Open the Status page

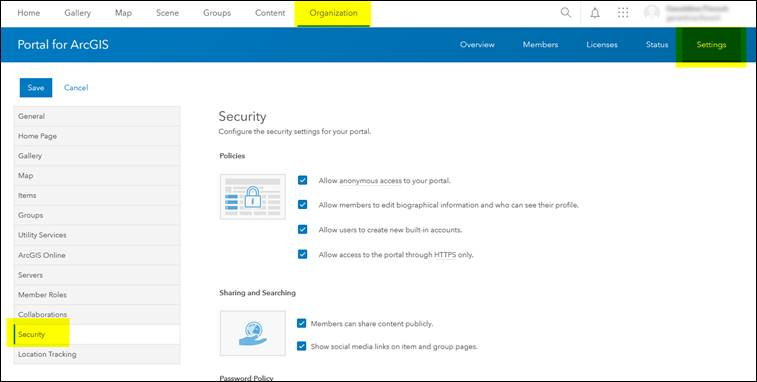657,44
